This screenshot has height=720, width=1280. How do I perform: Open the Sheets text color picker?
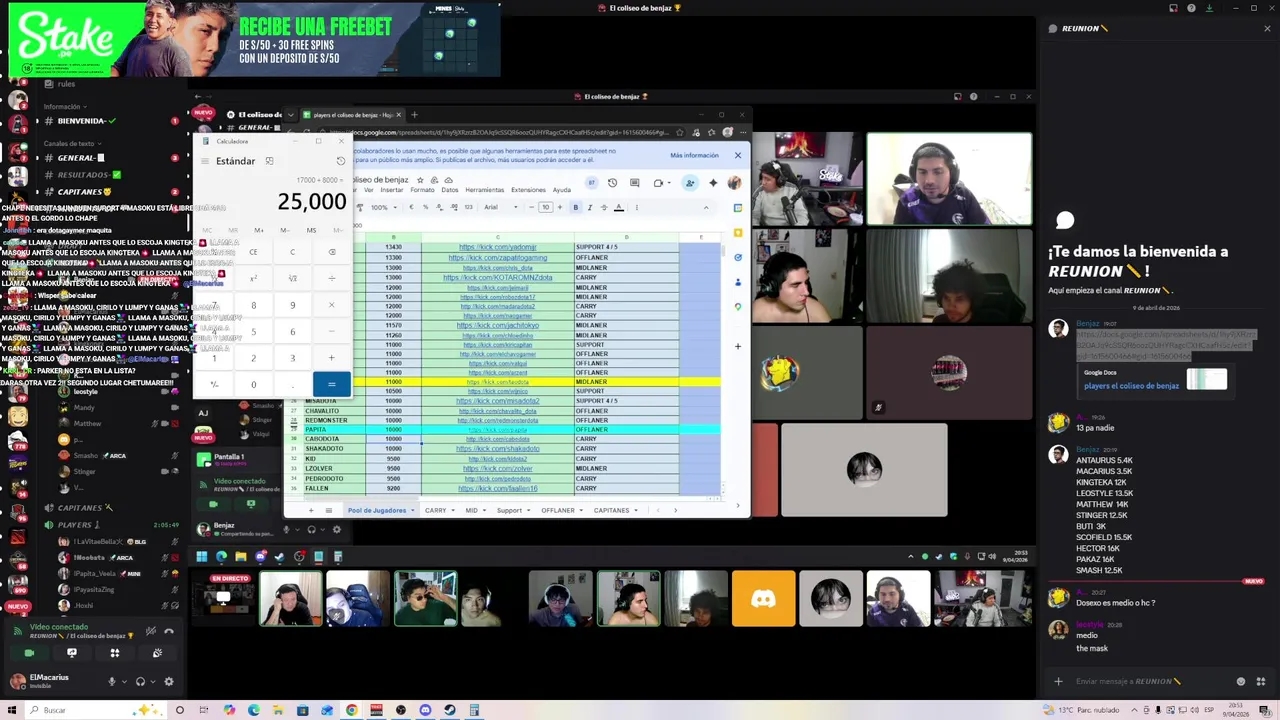[x=619, y=207]
